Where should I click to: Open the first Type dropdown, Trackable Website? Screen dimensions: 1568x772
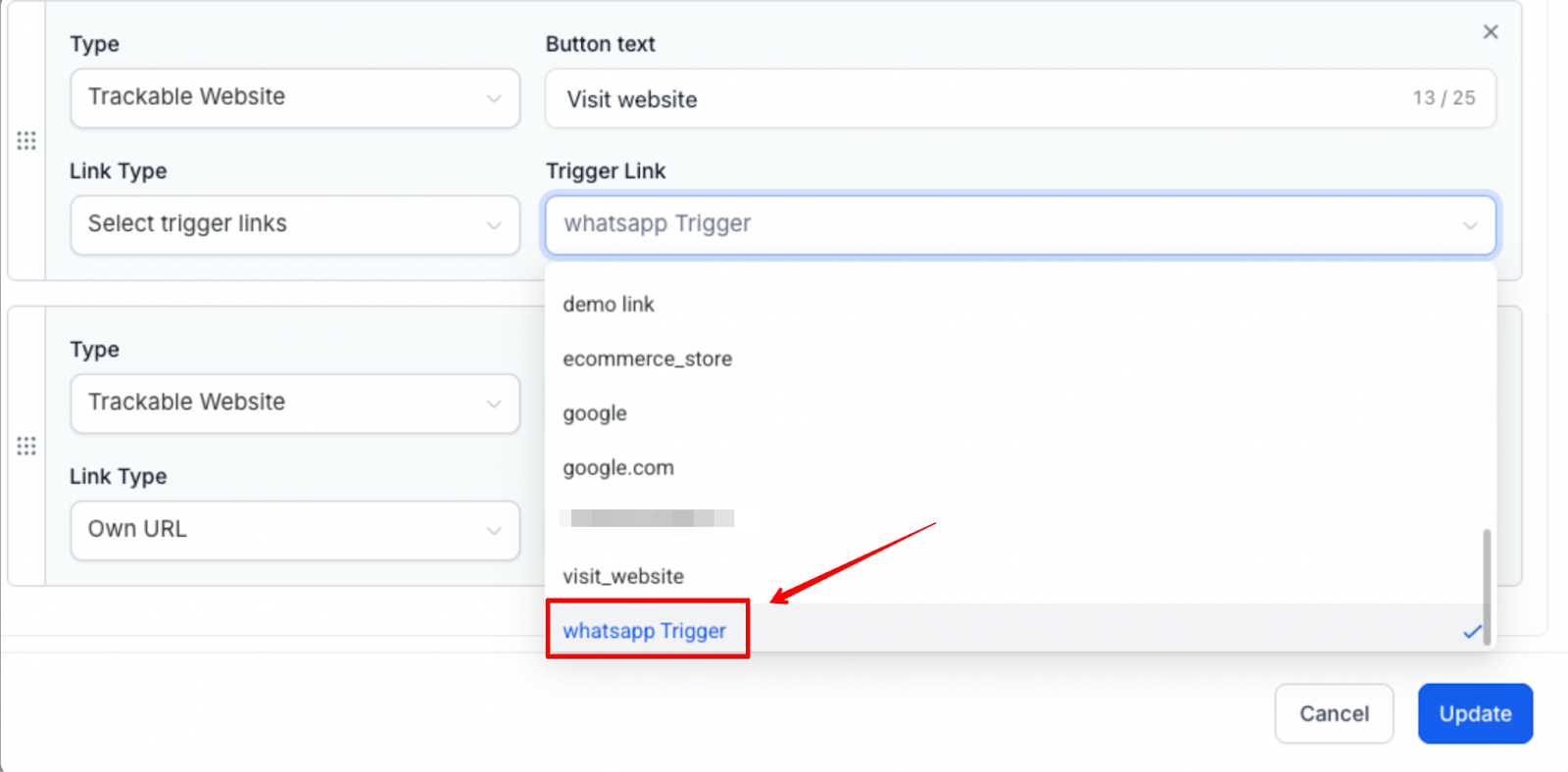(x=294, y=98)
